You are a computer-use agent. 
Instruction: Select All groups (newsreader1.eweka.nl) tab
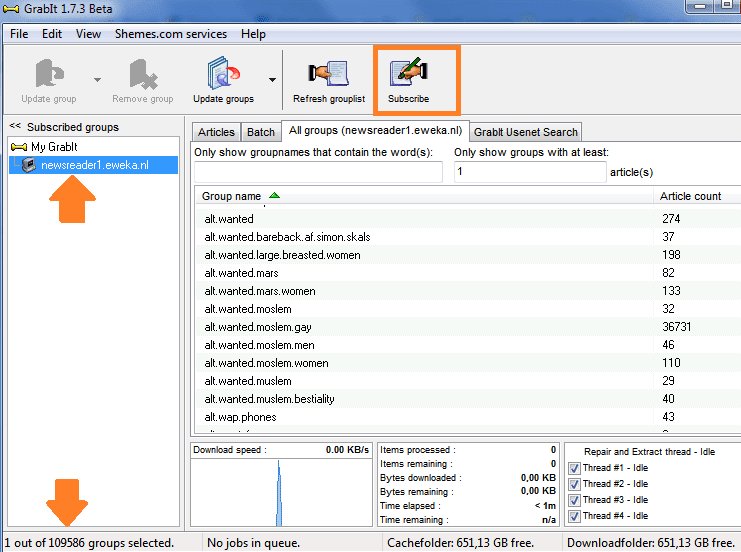375,130
